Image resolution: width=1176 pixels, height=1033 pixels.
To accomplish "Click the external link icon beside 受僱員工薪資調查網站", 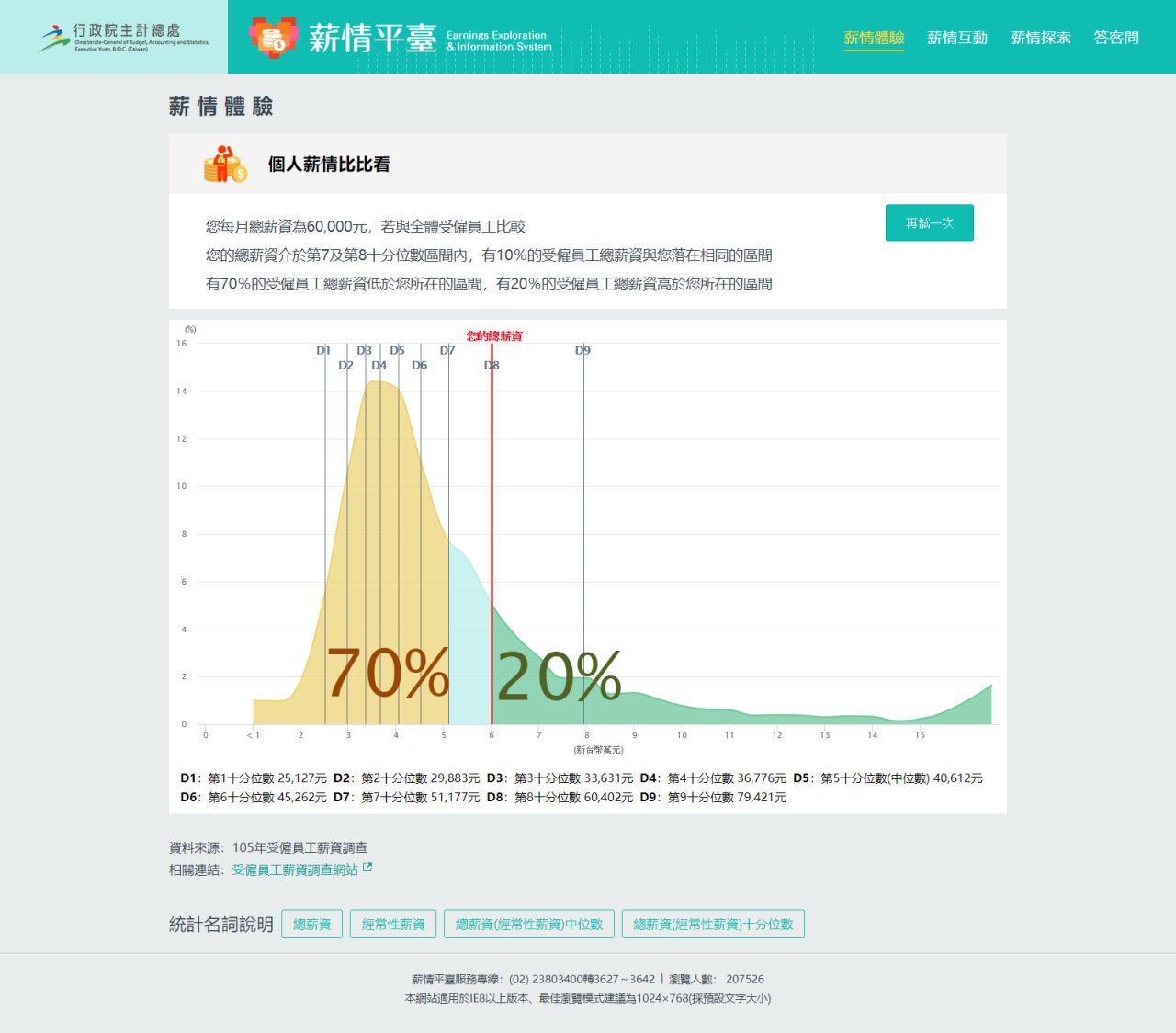I will pyautogui.click(x=367, y=868).
